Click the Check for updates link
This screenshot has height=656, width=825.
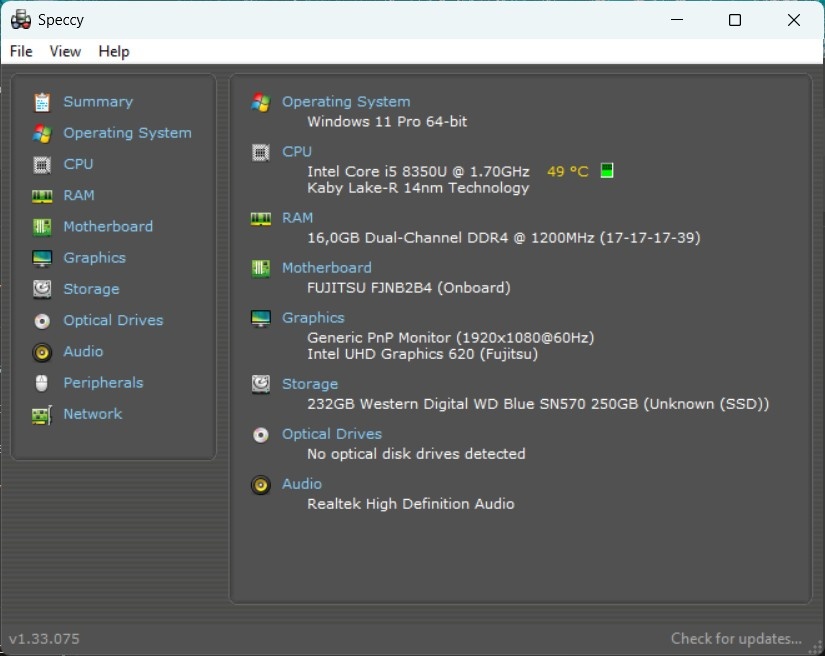(x=735, y=638)
